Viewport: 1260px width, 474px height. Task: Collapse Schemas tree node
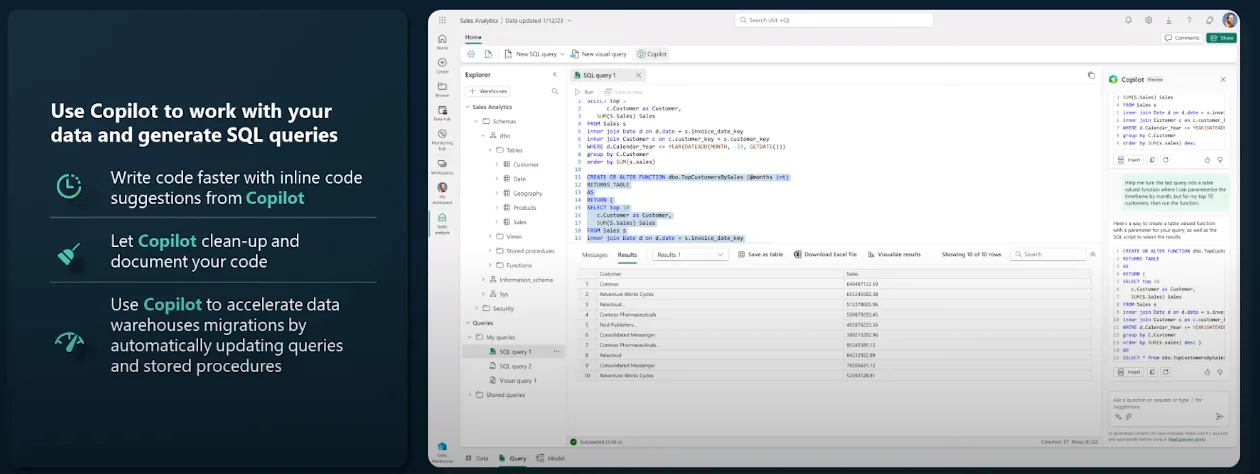point(475,120)
